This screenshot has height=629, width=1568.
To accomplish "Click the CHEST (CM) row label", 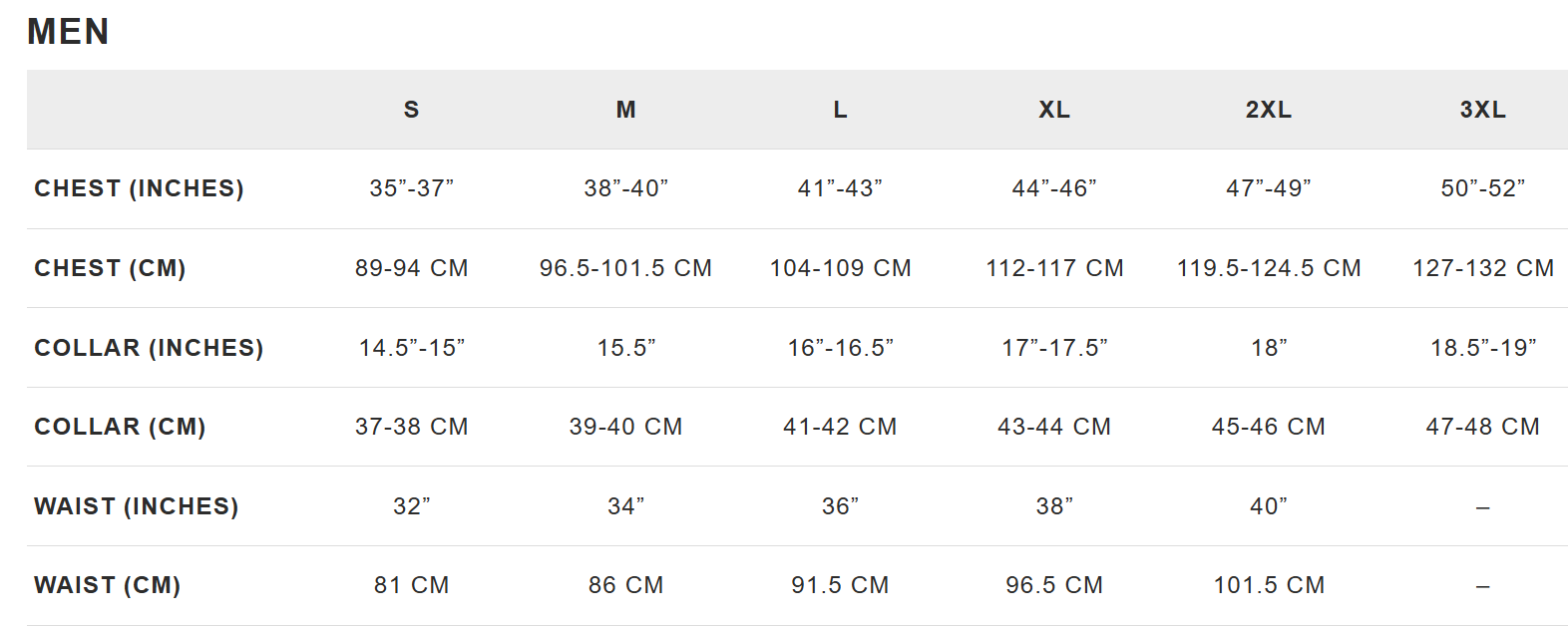I will pos(110,268).
